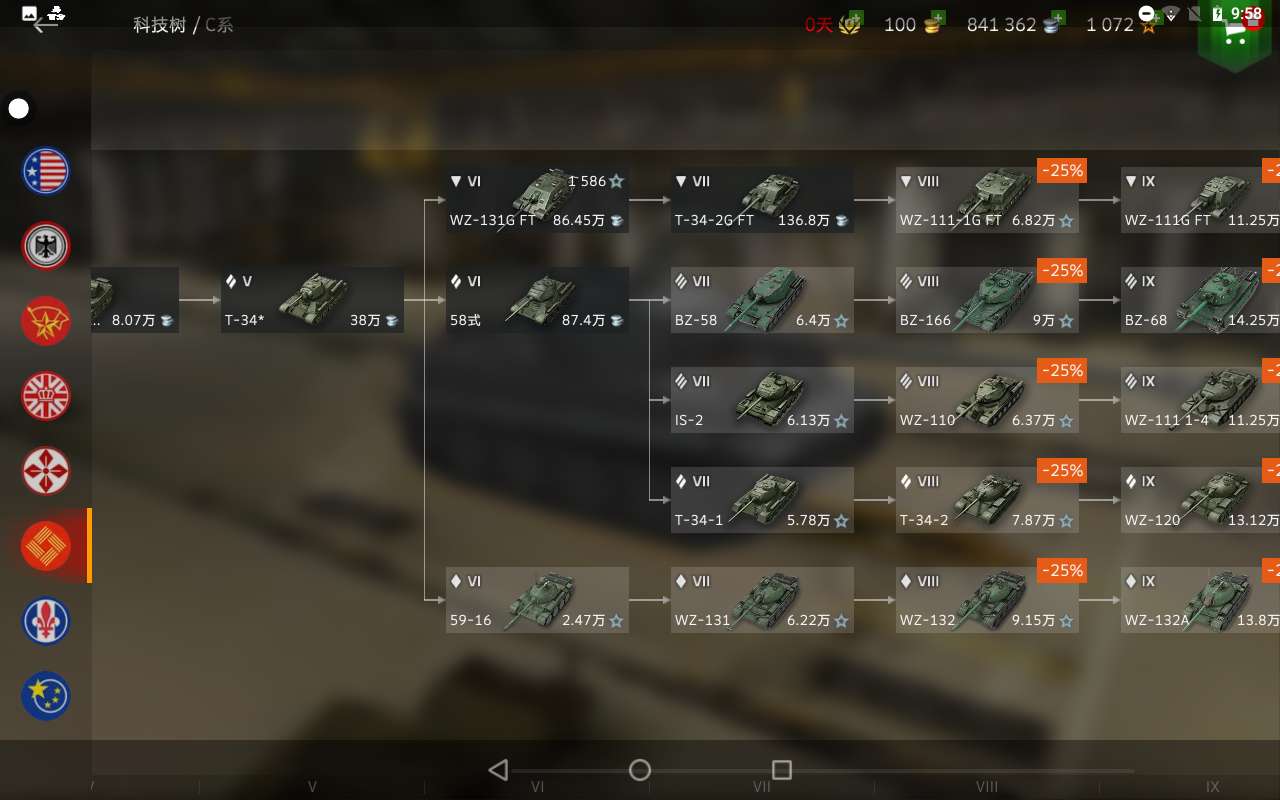Screen dimensions: 1280x800
Task: Jump to tier VIII on bottom tier bar
Action: click(x=987, y=787)
